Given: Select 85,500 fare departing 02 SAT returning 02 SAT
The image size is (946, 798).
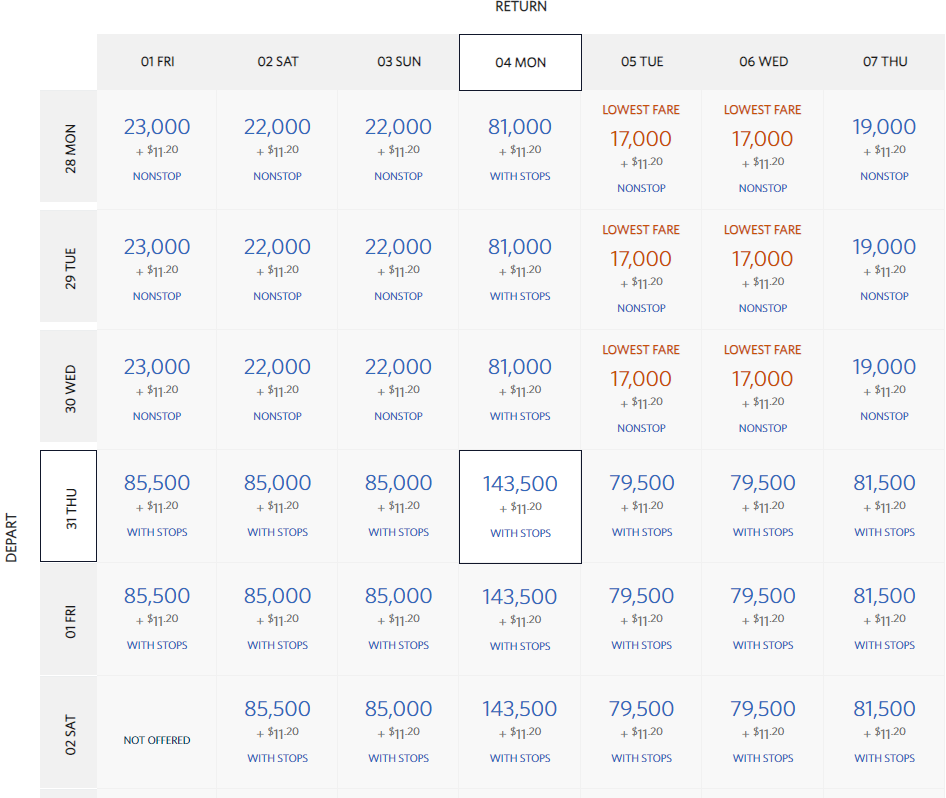Looking at the screenshot, I should tap(277, 730).
